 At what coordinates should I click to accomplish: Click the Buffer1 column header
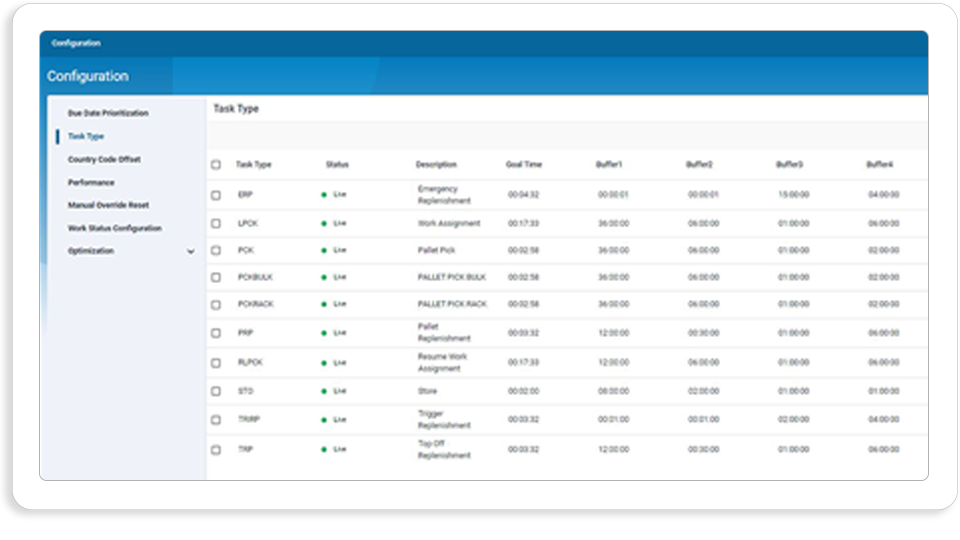(609, 165)
